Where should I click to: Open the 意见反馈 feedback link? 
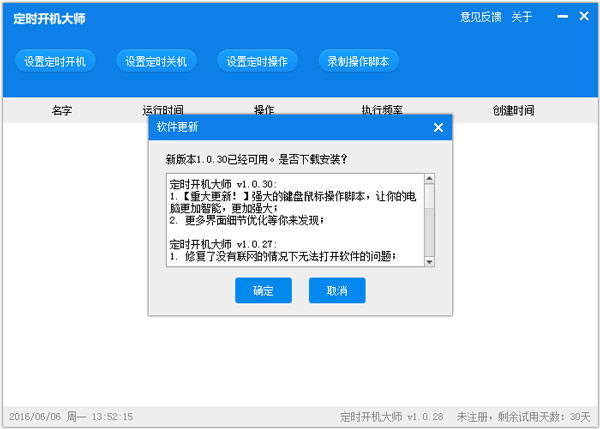(x=480, y=17)
